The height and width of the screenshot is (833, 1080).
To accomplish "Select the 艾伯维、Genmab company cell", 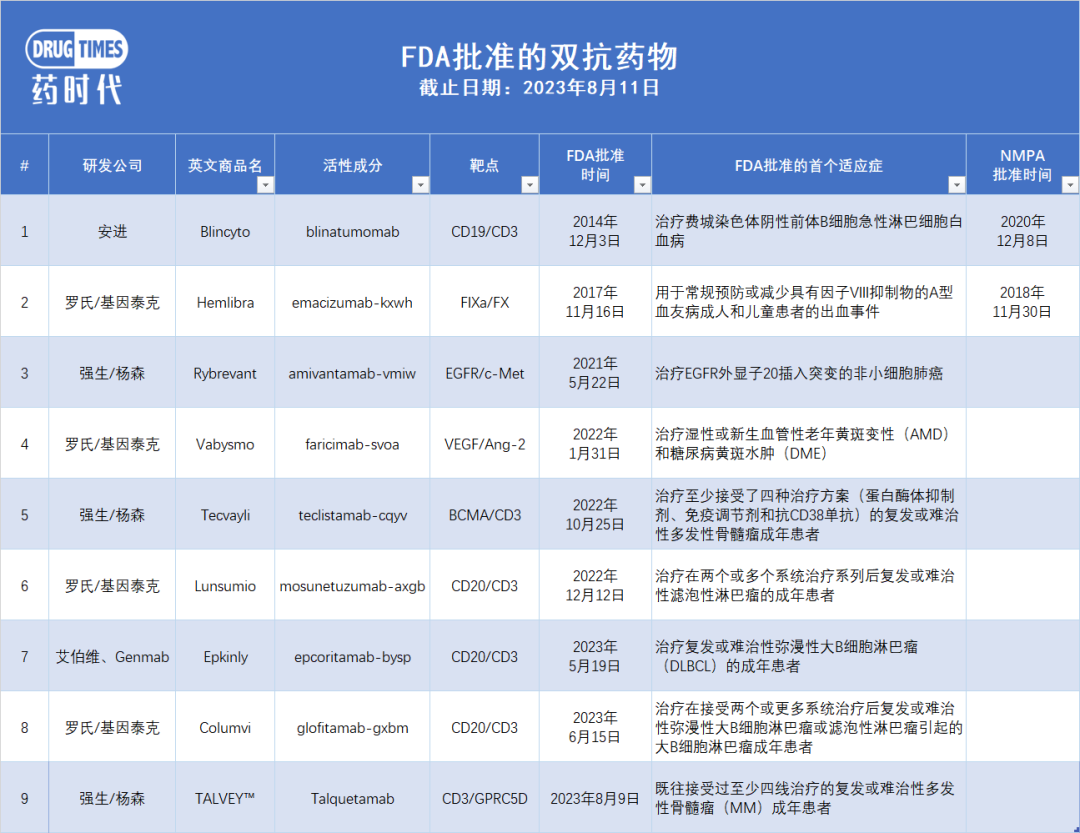I will (112, 657).
